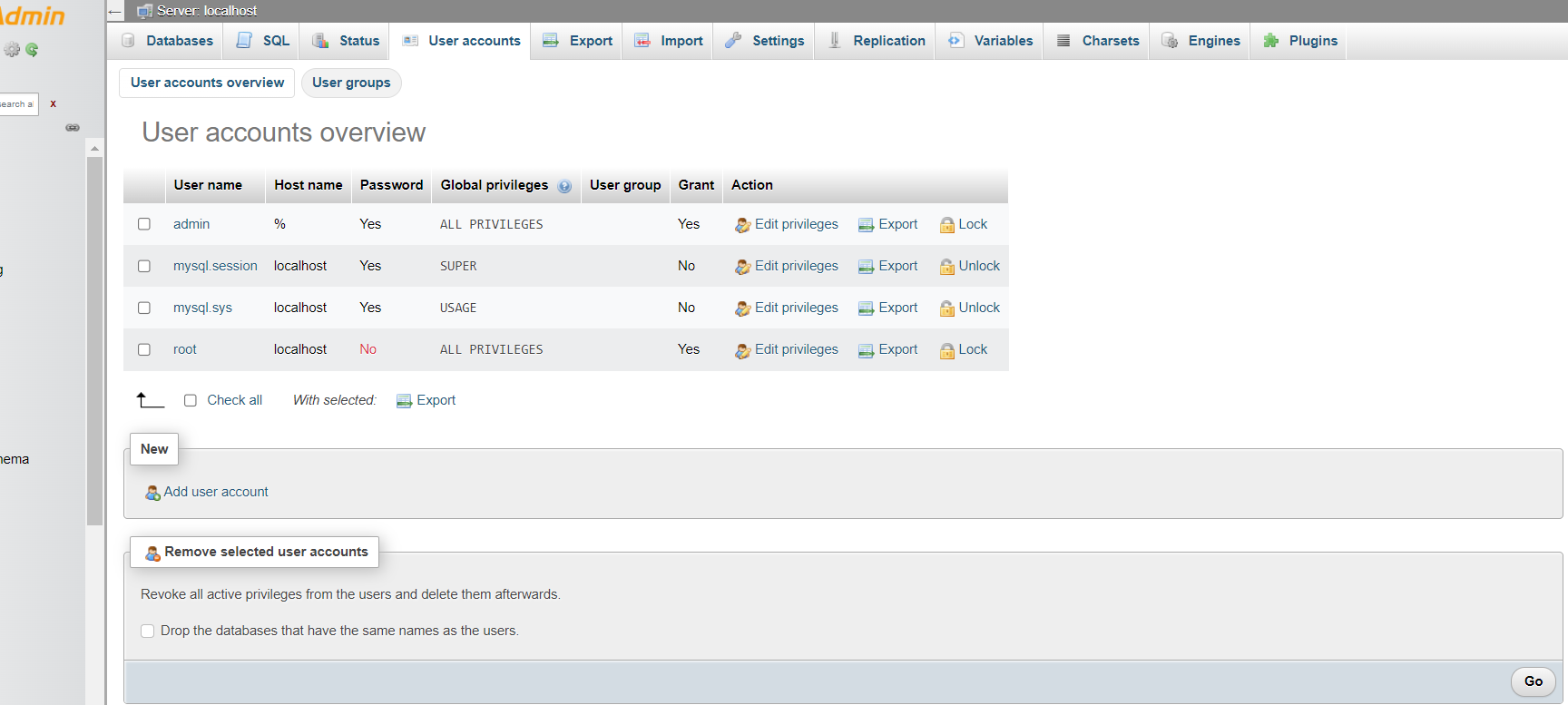The height and width of the screenshot is (705, 1568).
Task: Sort by the User name column header
Action: [208, 185]
